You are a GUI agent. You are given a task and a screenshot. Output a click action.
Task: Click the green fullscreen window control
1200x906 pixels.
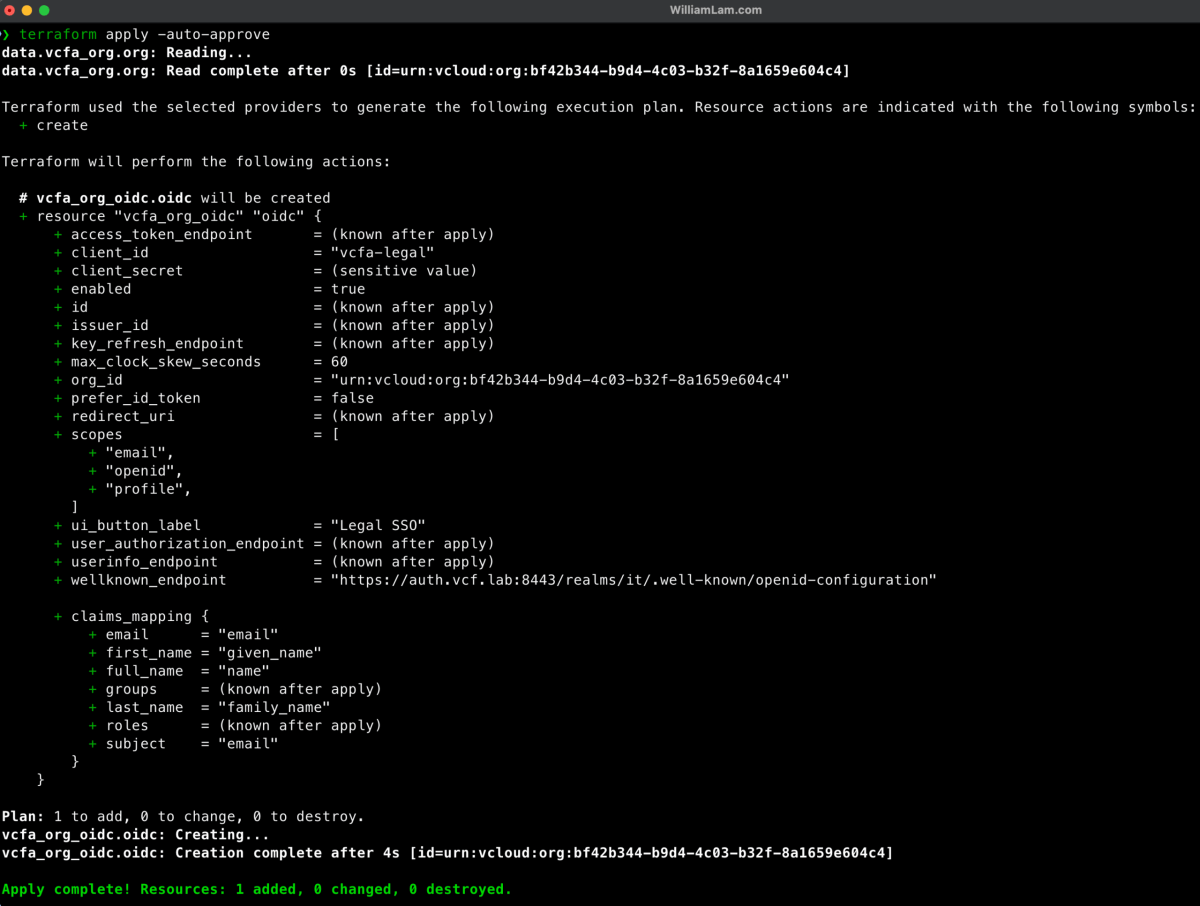(x=42, y=10)
